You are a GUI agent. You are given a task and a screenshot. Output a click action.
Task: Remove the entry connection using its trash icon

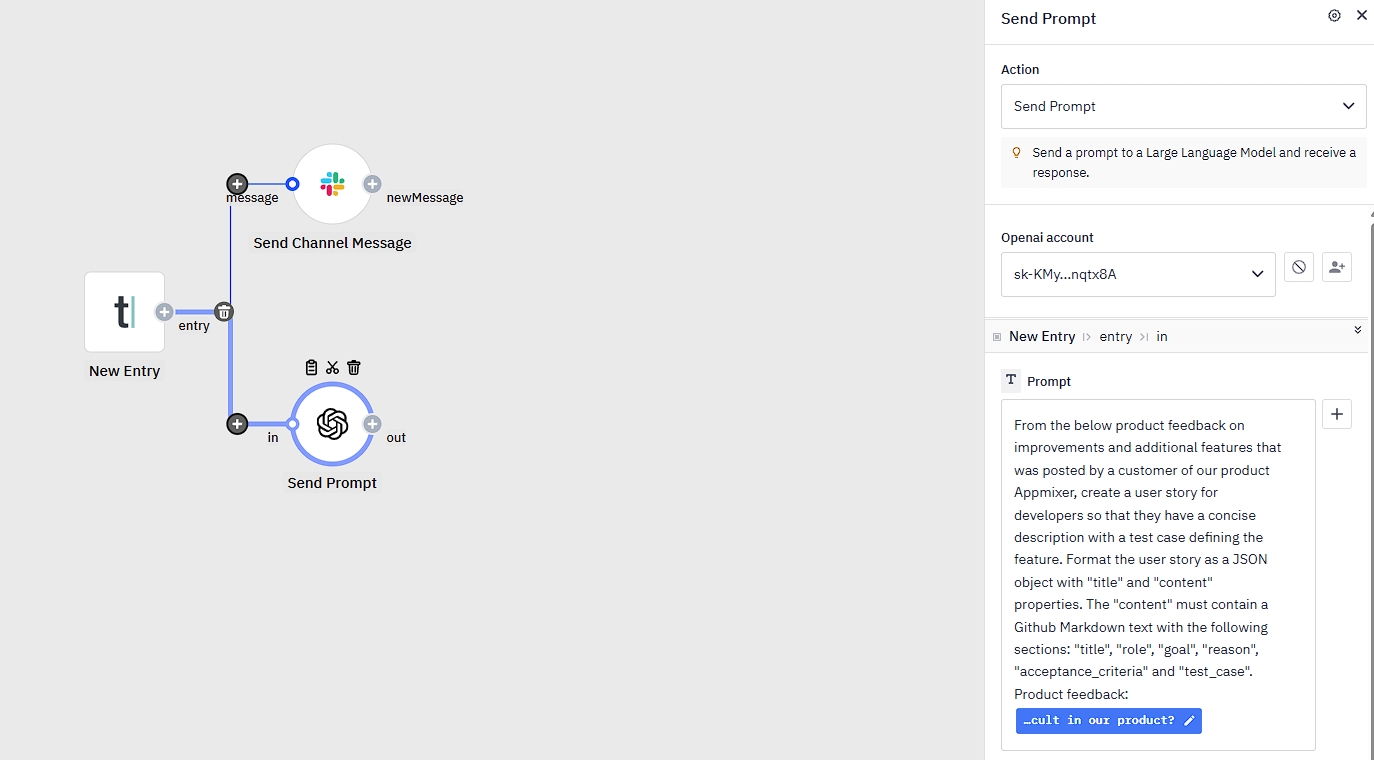point(224,312)
